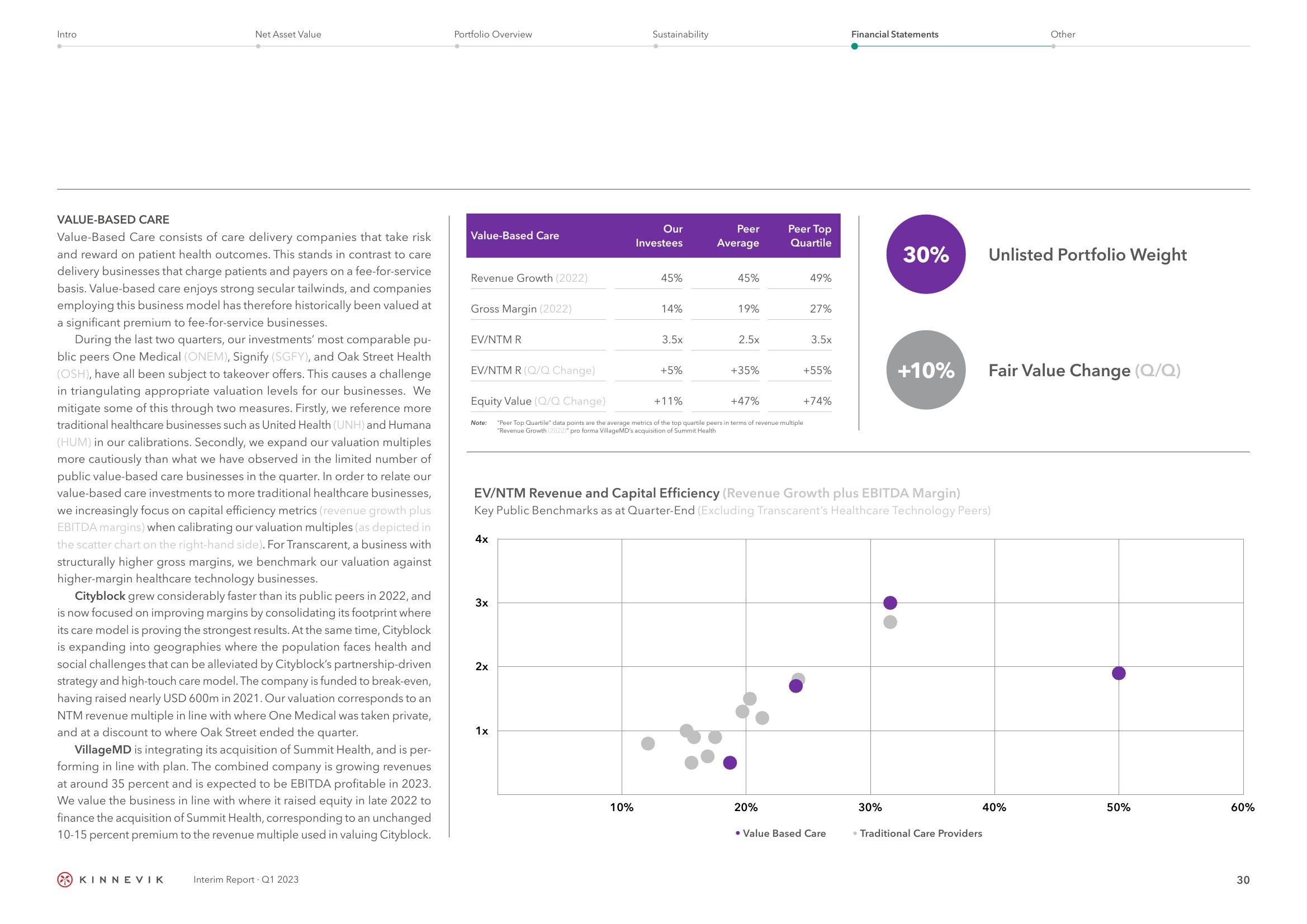The height and width of the screenshot is (924, 1307).
Task: Click the Interim Report · Q1 2023 footer
Action: click(x=246, y=880)
